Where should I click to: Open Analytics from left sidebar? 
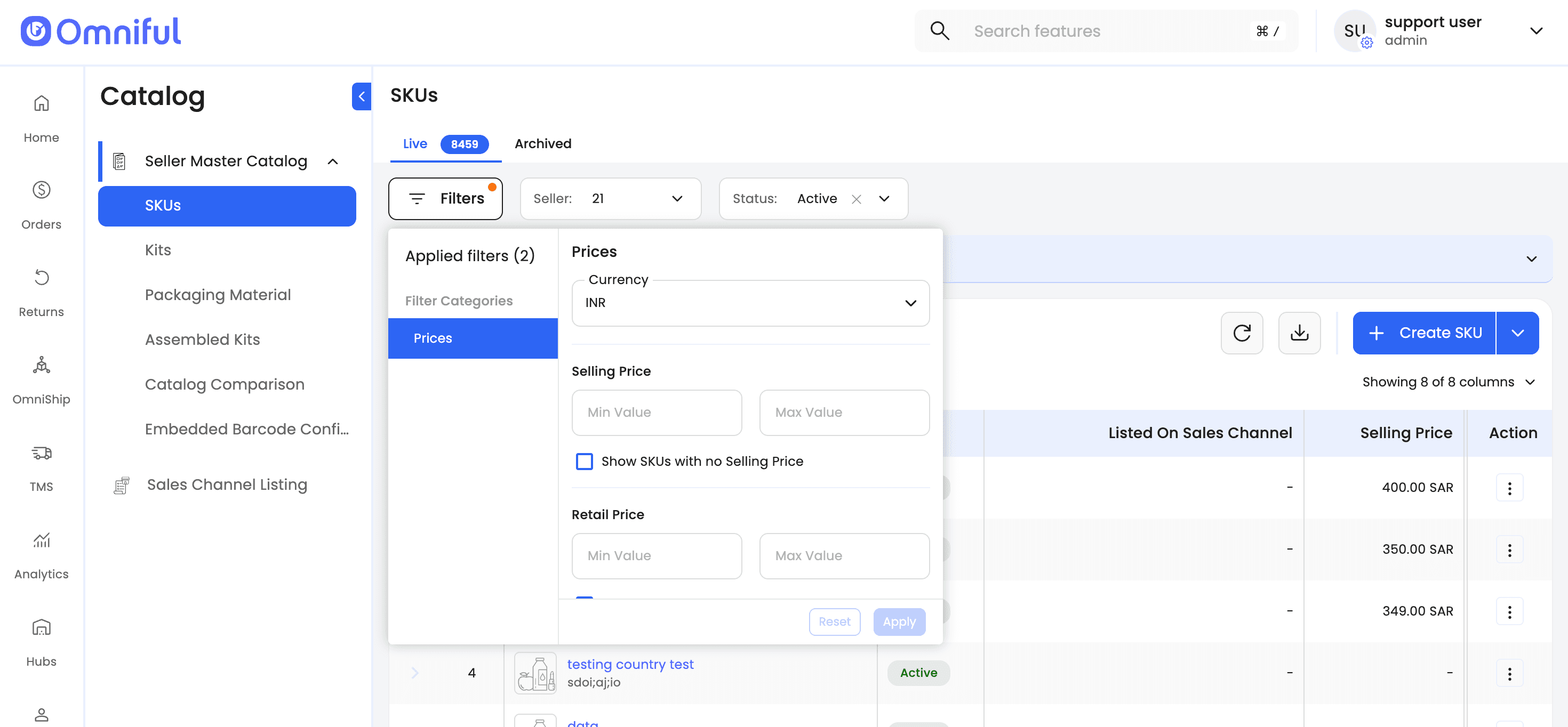pos(41,540)
